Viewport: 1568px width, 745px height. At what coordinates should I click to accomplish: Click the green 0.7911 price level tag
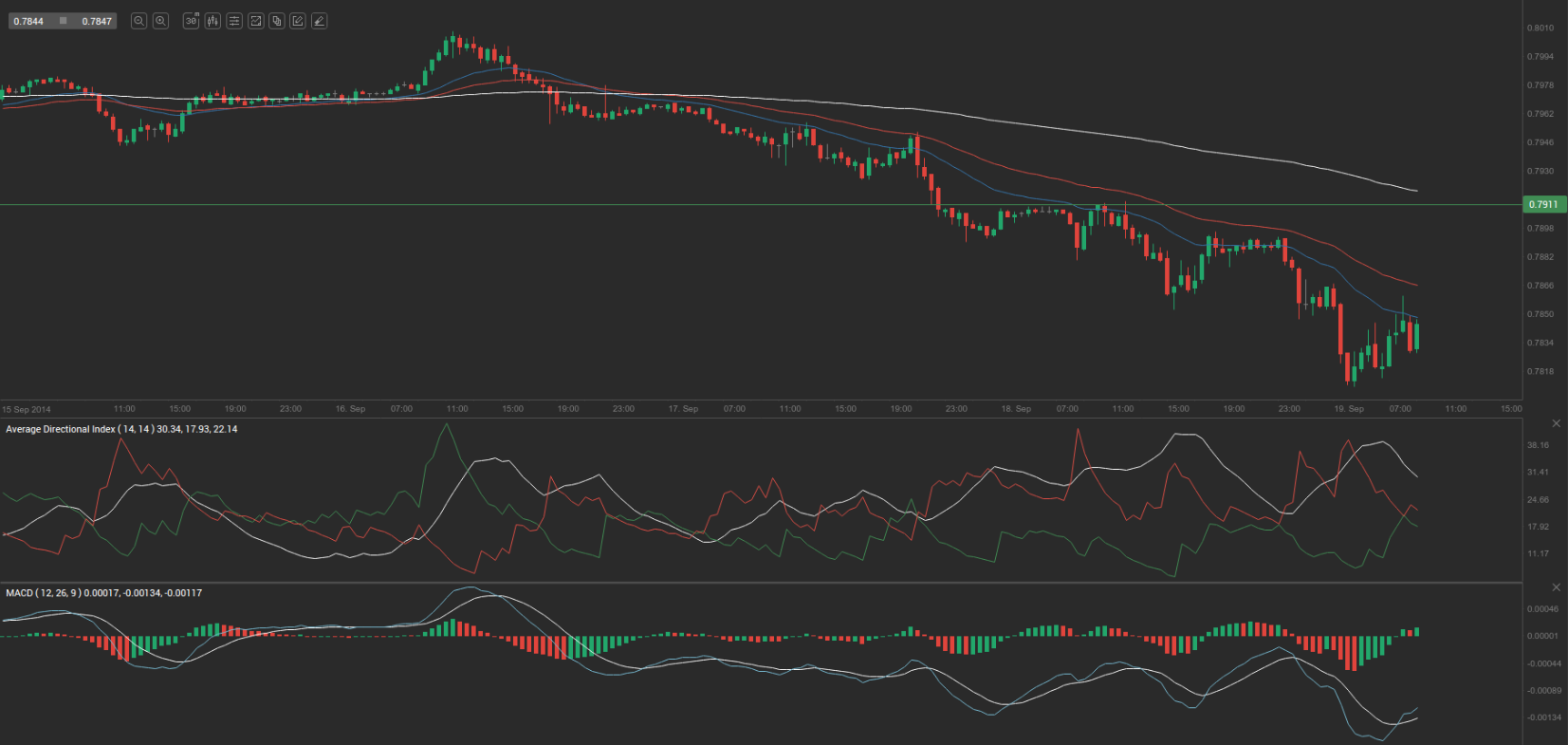1543,204
